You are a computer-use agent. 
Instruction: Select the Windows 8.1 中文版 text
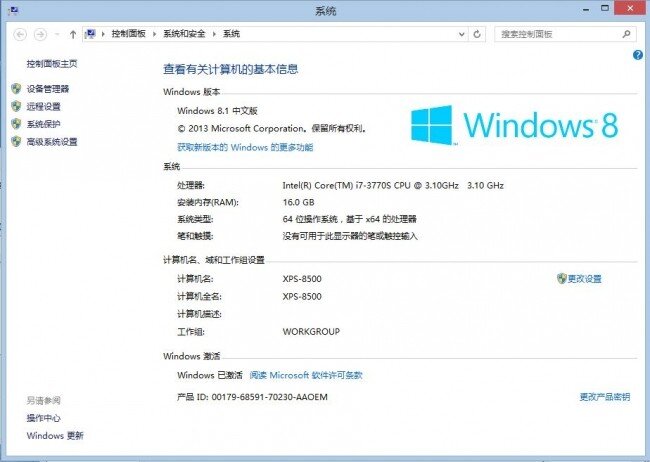[x=218, y=111]
